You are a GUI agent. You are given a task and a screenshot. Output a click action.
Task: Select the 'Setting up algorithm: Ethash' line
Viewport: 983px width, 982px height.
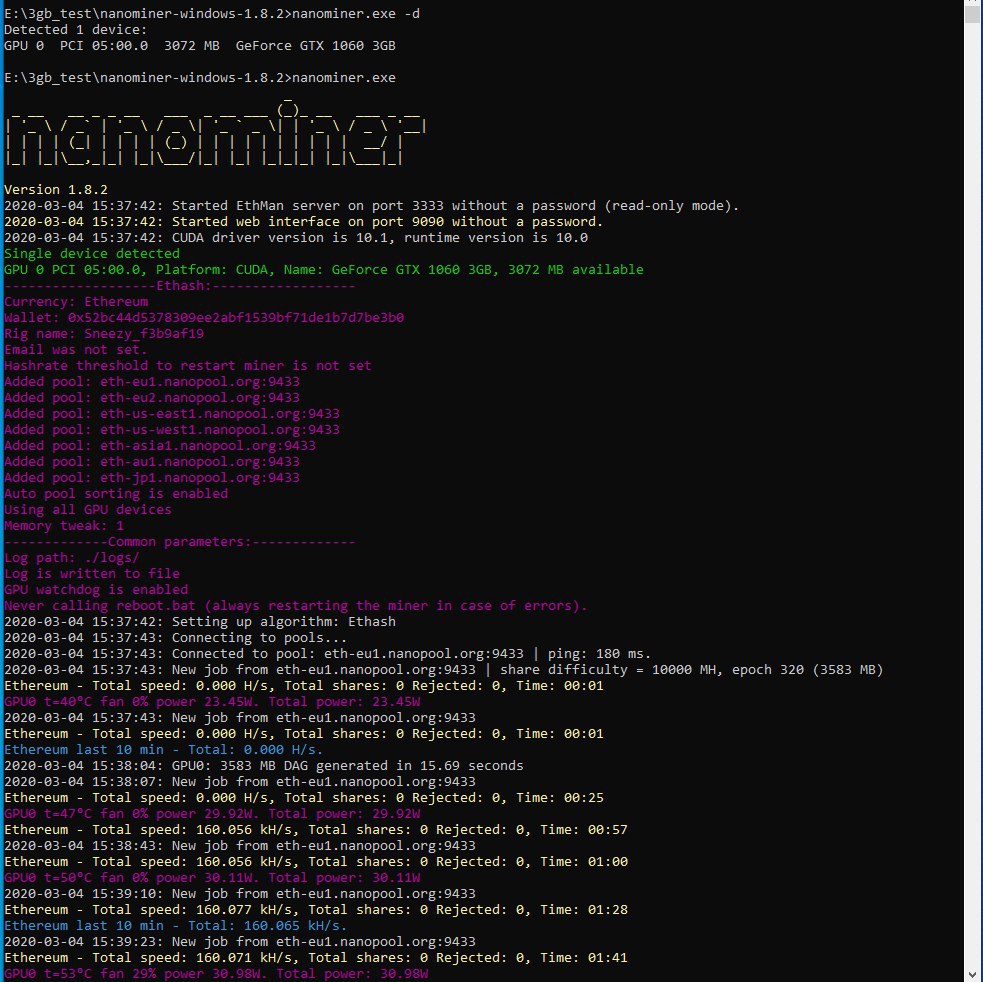click(200, 621)
